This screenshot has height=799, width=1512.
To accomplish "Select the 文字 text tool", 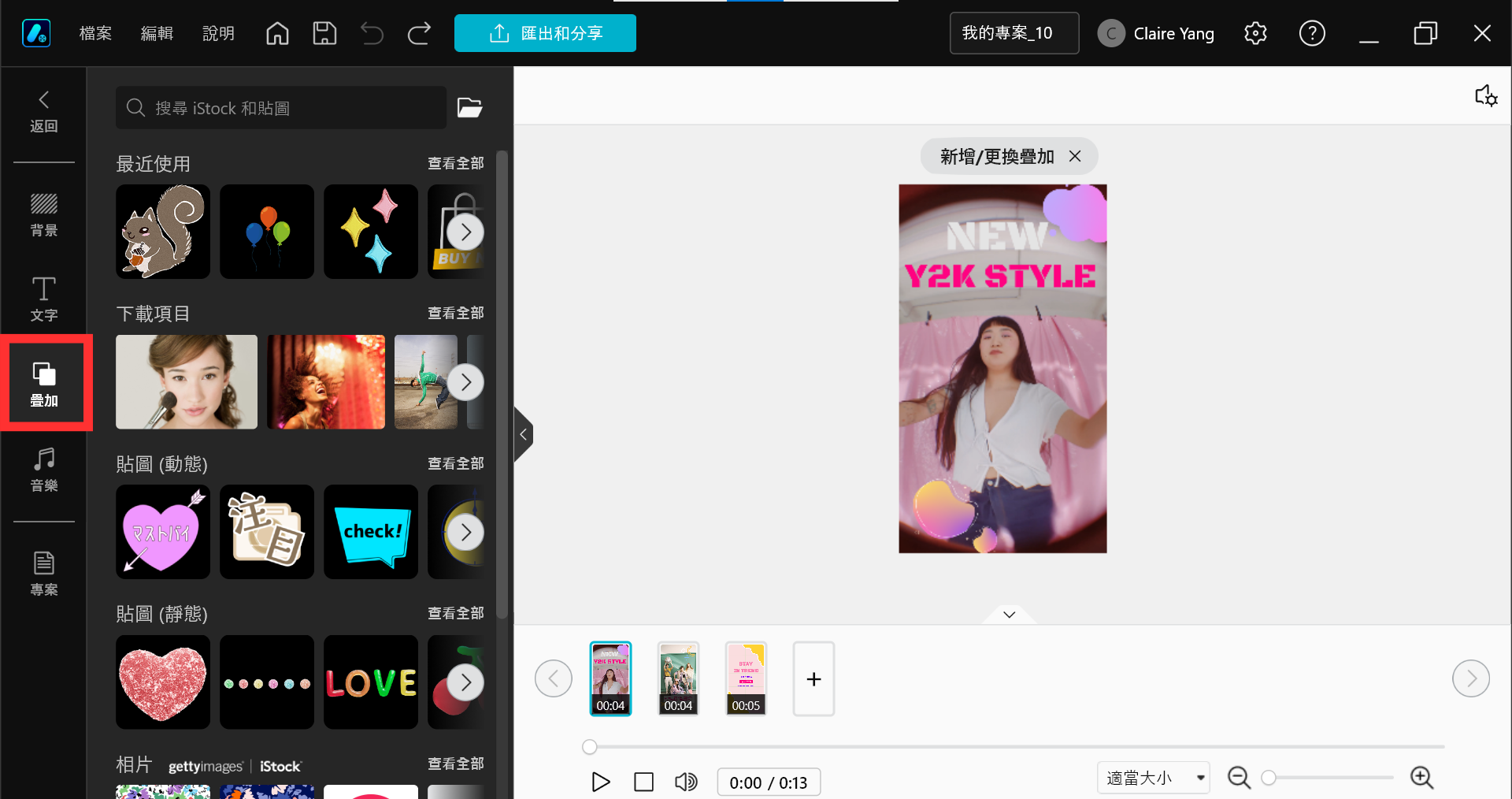I will point(44,299).
